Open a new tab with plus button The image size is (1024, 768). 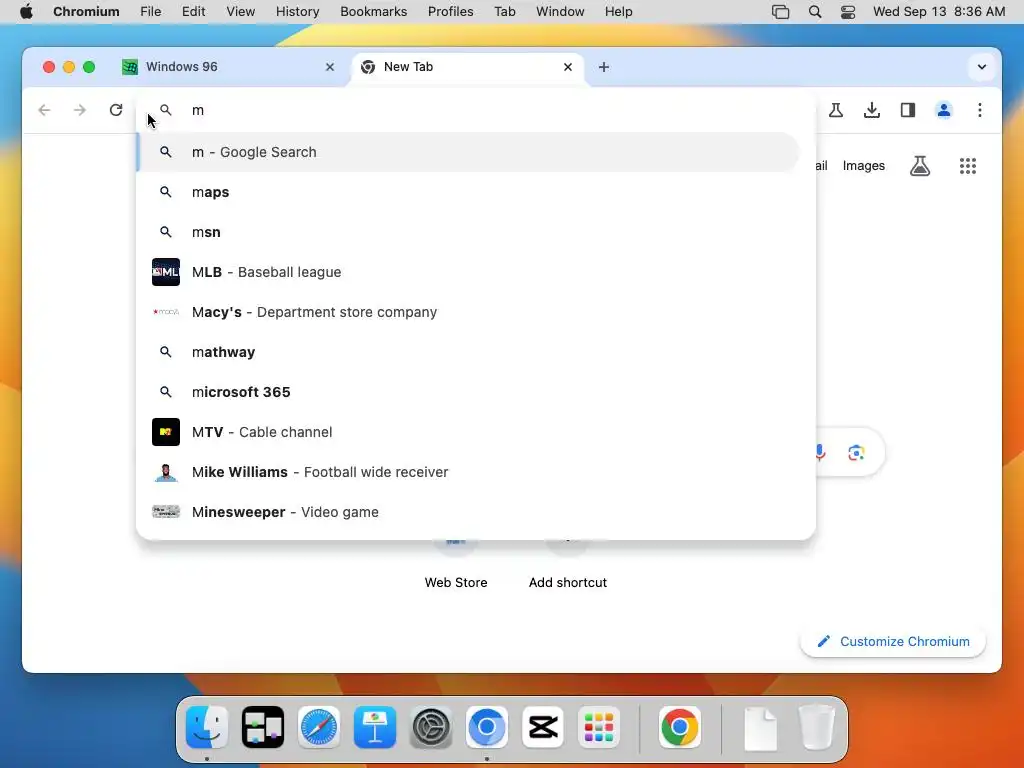pos(604,67)
